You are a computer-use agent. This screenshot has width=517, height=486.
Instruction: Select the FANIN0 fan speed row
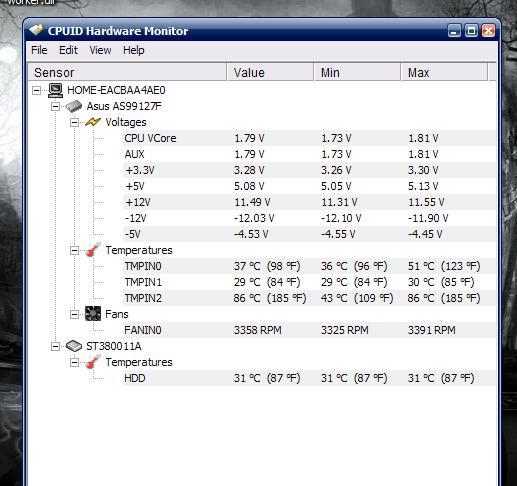pos(309,330)
